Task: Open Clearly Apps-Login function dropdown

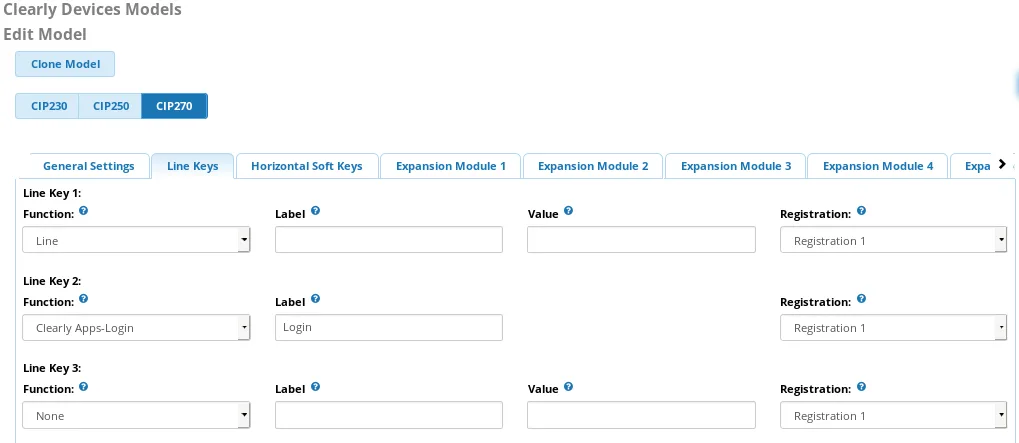Action: coord(136,327)
